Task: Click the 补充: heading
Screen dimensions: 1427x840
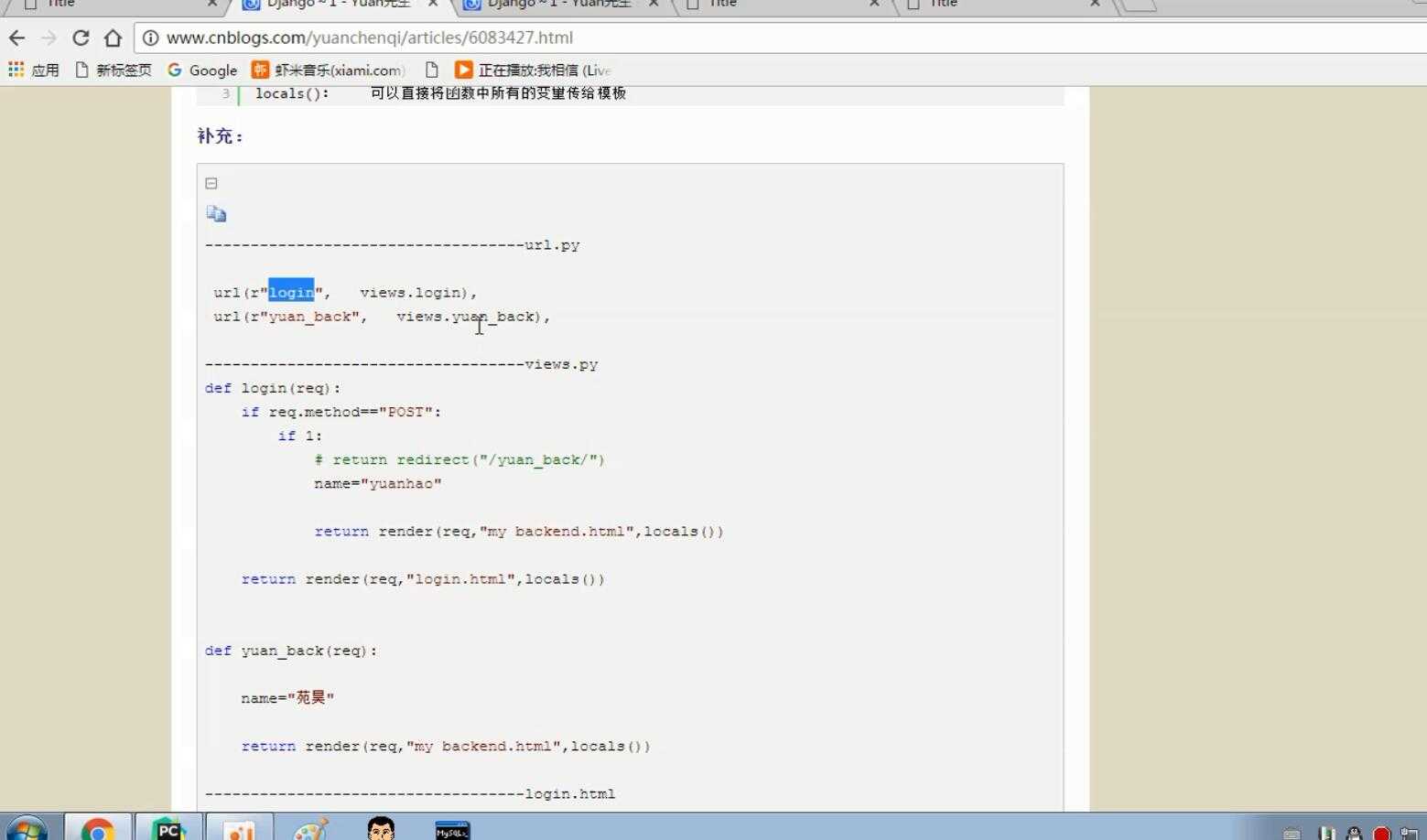Action: (x=221, y=136)
